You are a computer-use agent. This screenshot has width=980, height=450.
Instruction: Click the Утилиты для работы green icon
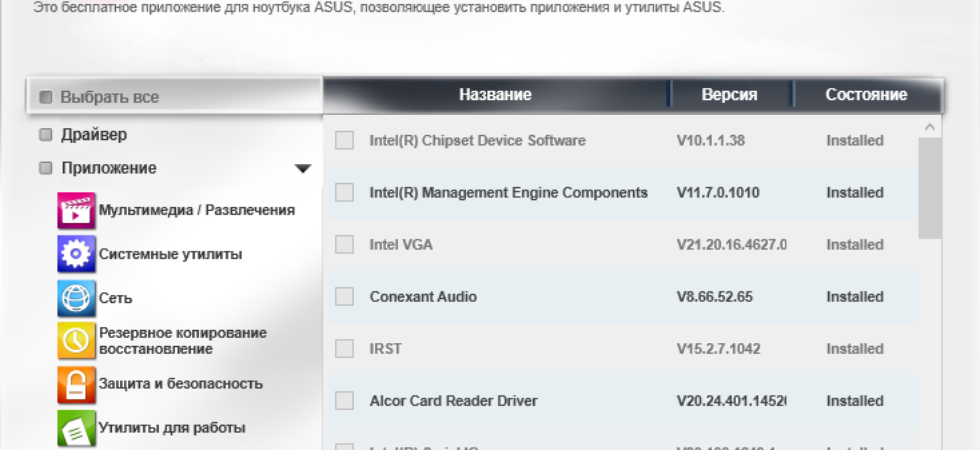pos(76,428)
